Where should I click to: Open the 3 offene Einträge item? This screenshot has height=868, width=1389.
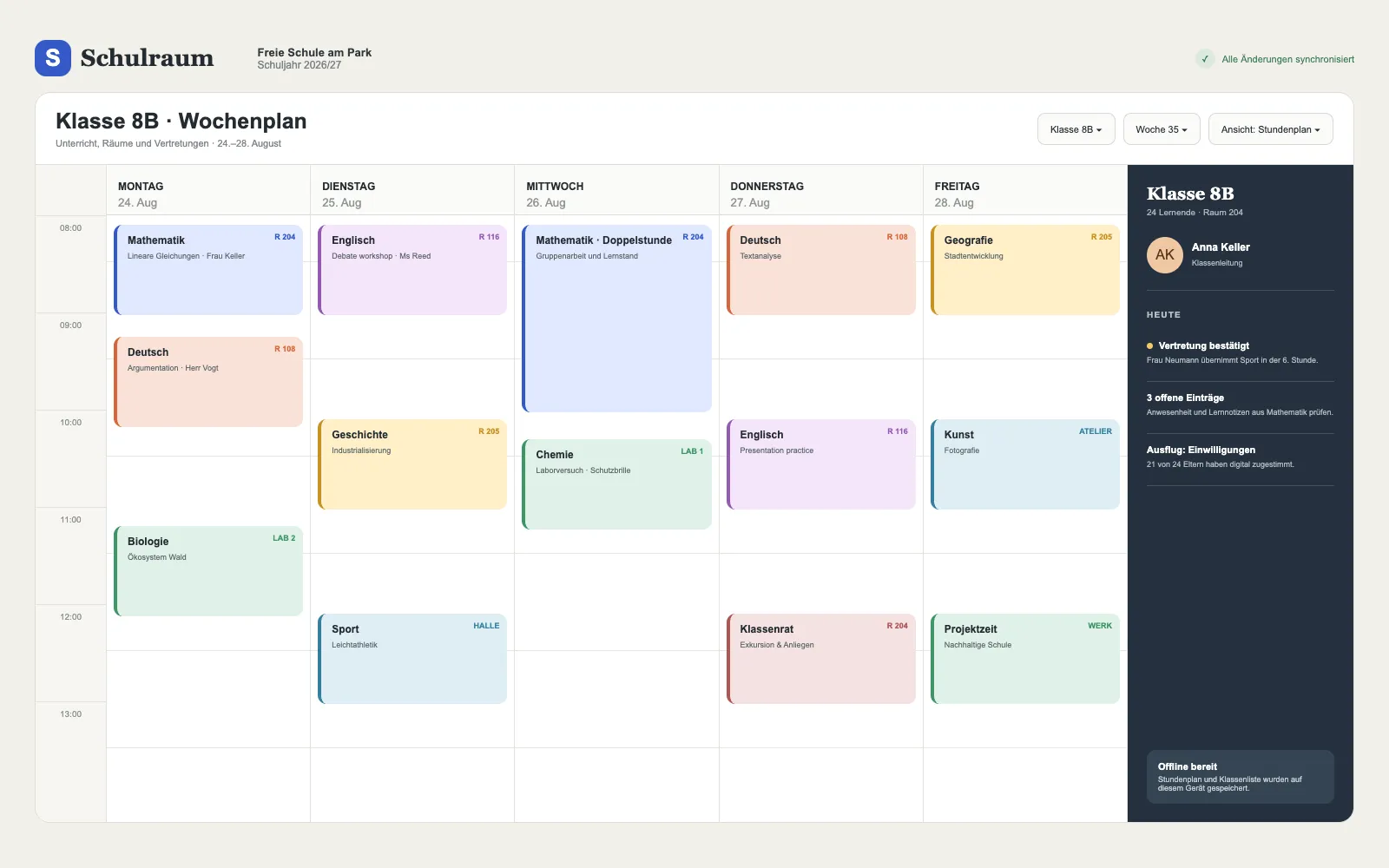tap(1241, 404)
